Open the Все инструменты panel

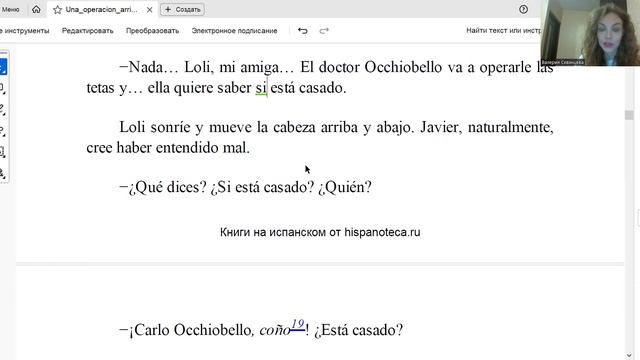(x=24, y=31)
